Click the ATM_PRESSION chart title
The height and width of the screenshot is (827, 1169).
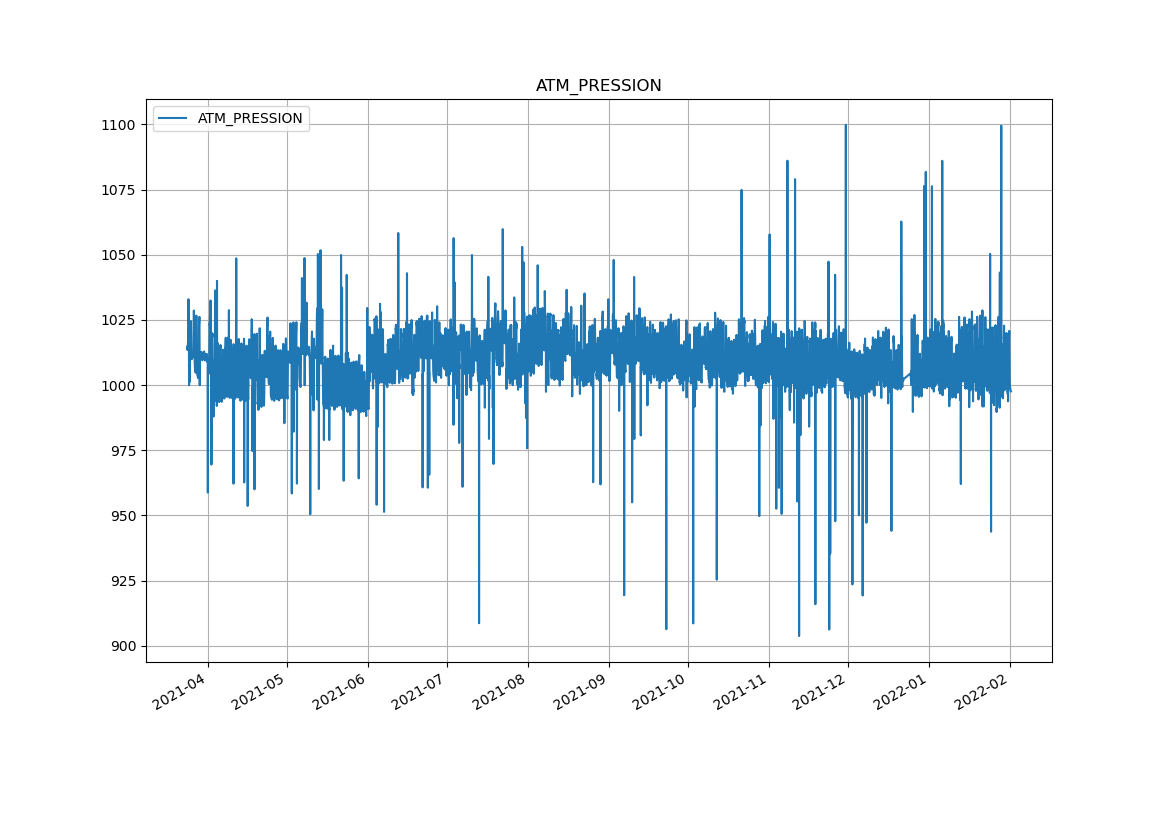pos(598,86)
